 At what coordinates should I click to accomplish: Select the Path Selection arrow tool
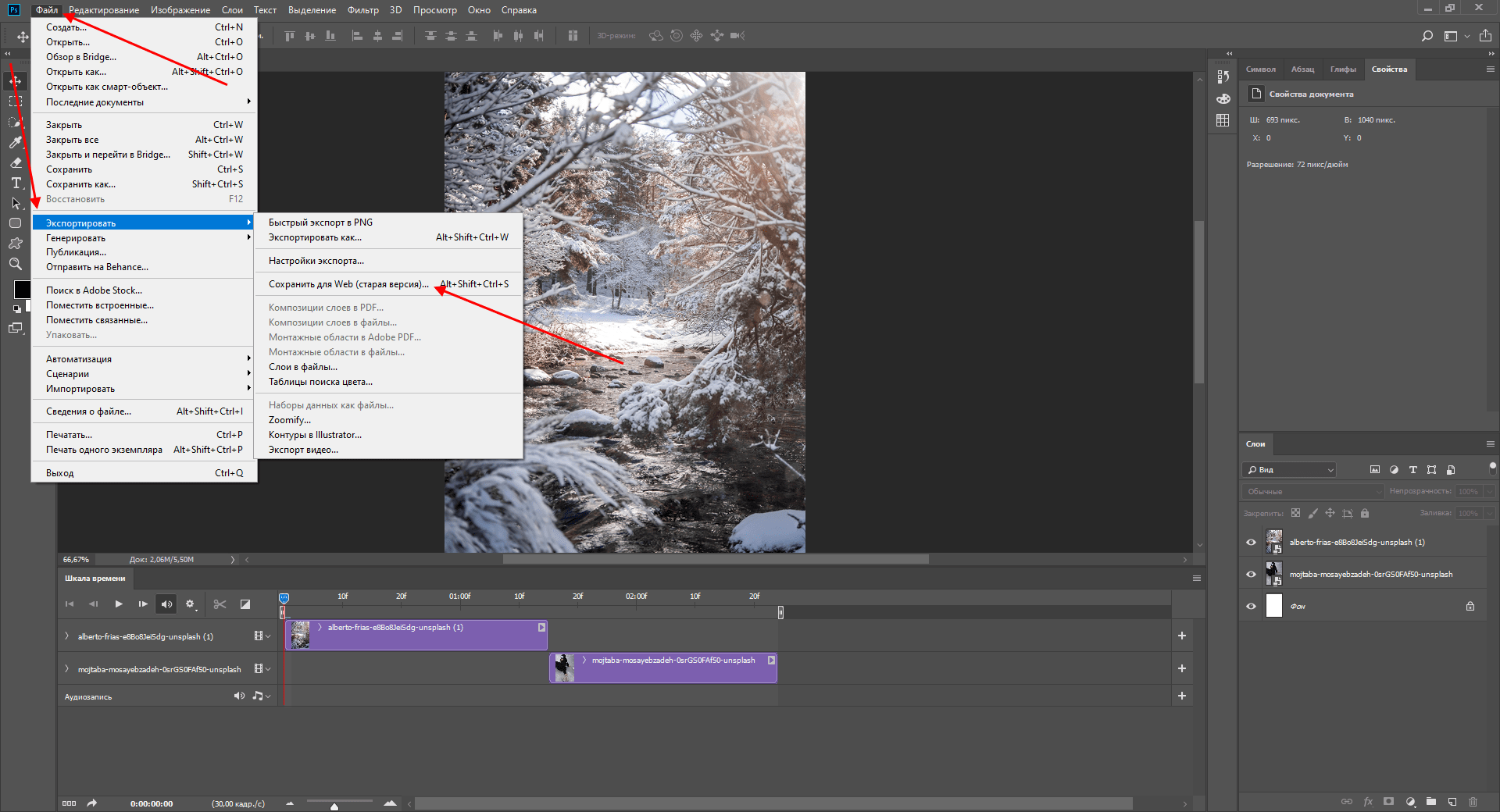coord(16,203)
